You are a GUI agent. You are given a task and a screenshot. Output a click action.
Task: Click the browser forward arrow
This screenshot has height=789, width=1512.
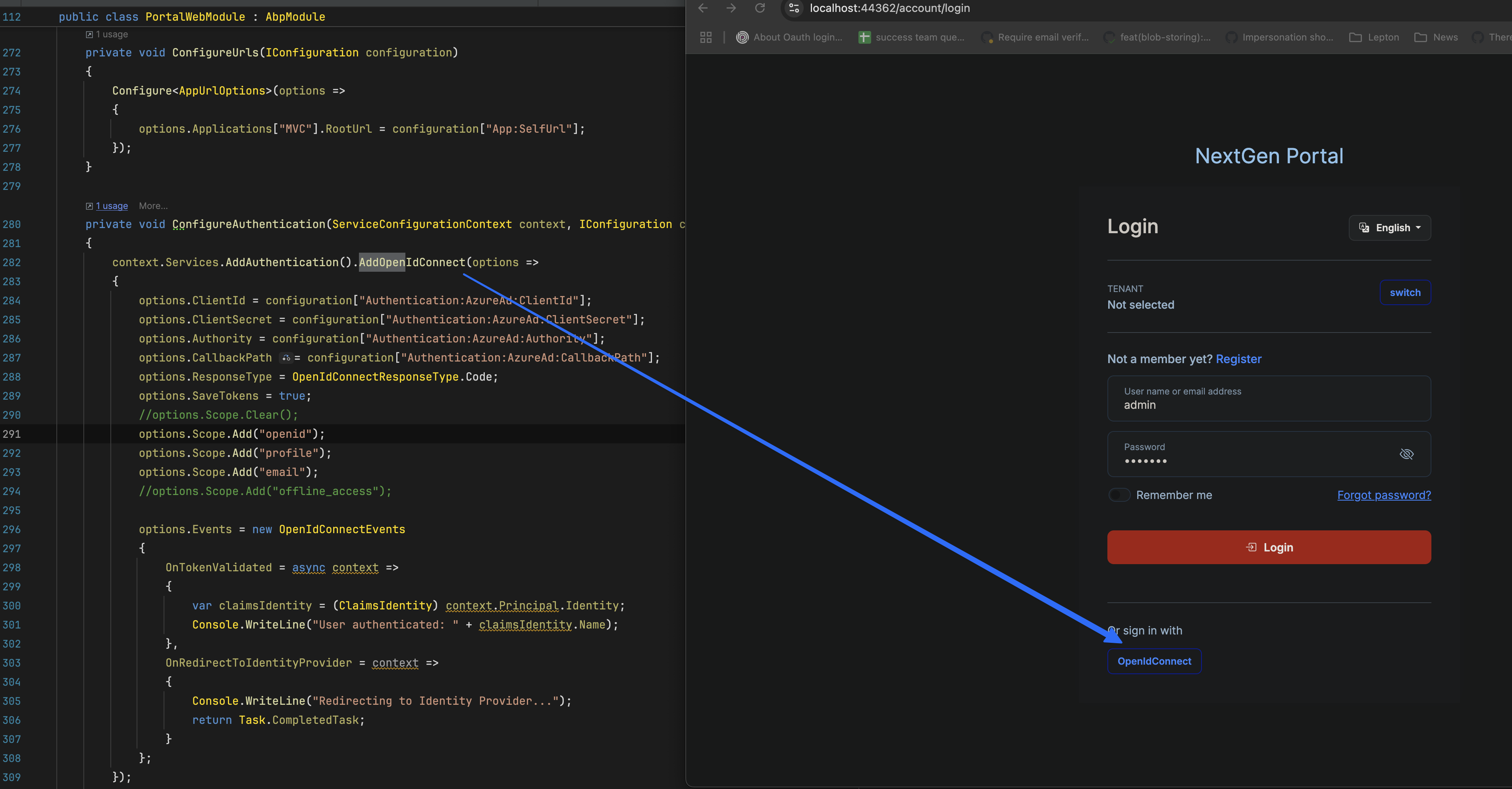tap(731, 8)
